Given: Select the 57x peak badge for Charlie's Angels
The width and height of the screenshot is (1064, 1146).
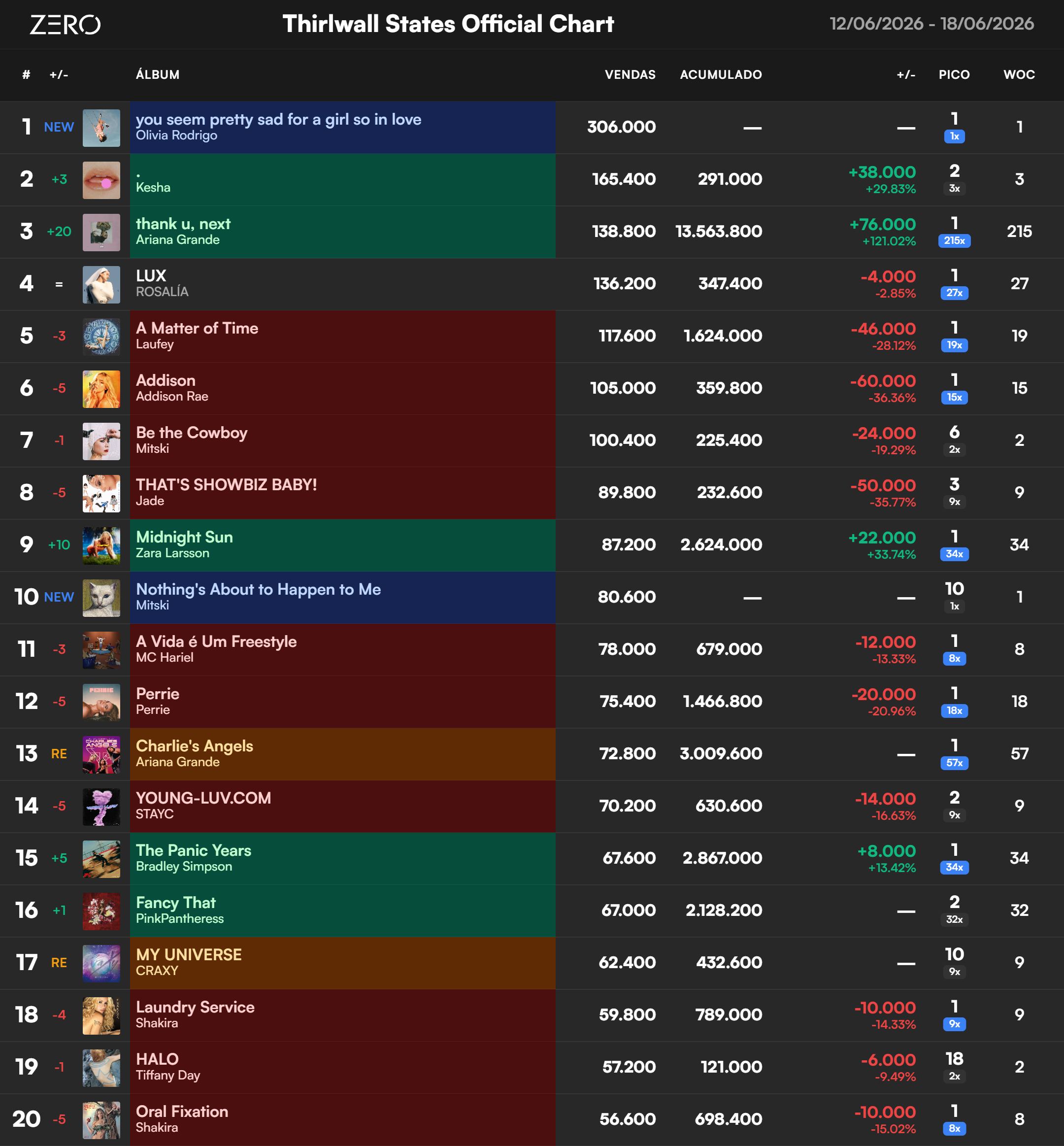Looking at the screenshot, I should point(954,763).
